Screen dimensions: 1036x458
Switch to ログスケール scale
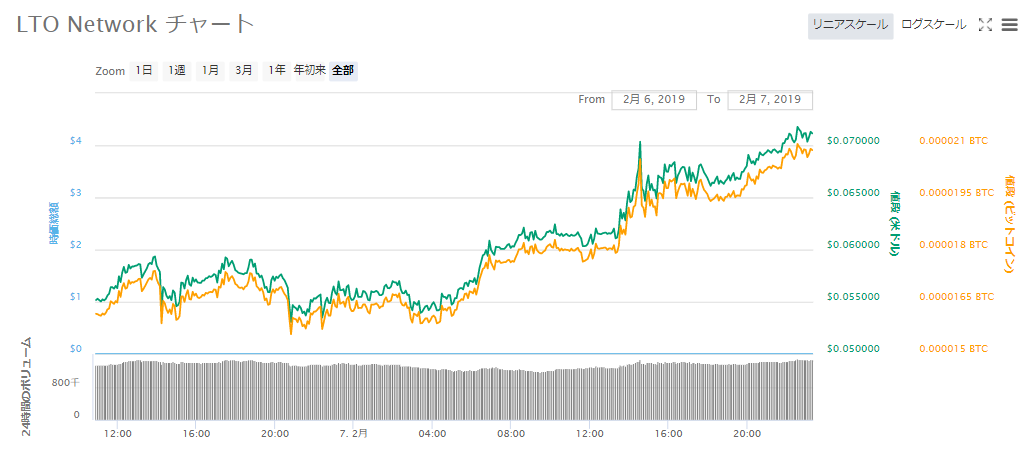[x=934, y=25]
